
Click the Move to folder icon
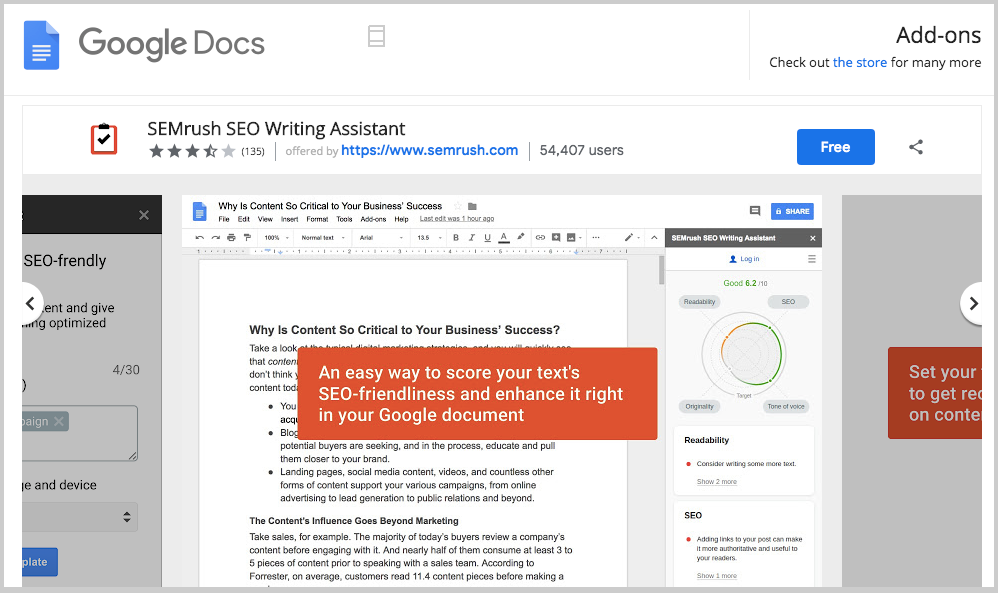[x=472, y=206]
